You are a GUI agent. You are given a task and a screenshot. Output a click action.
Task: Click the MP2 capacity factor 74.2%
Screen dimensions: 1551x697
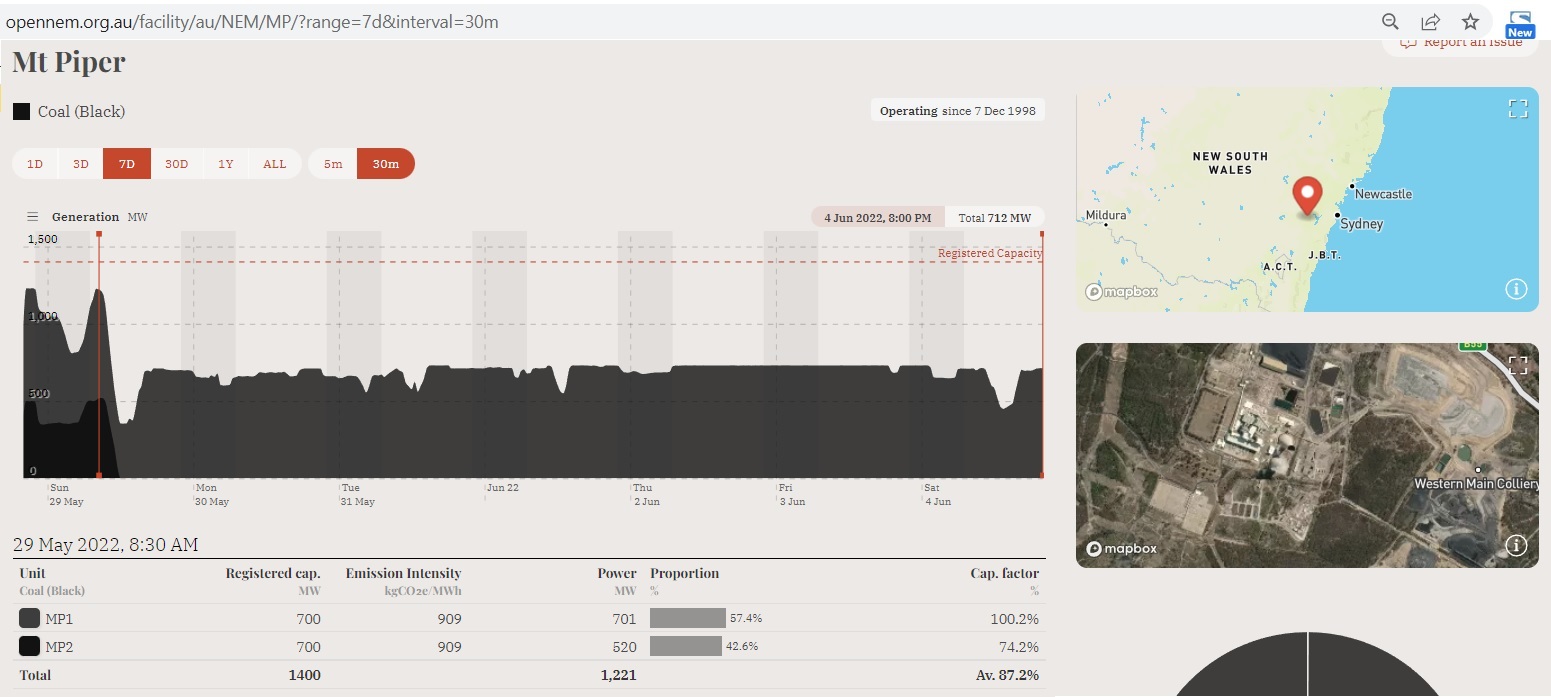1018,647
